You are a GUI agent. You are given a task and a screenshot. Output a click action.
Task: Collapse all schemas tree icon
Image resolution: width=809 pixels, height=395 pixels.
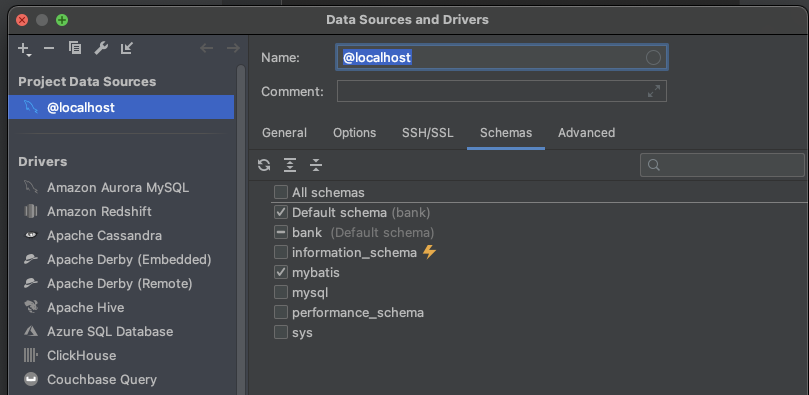[316, 165]
